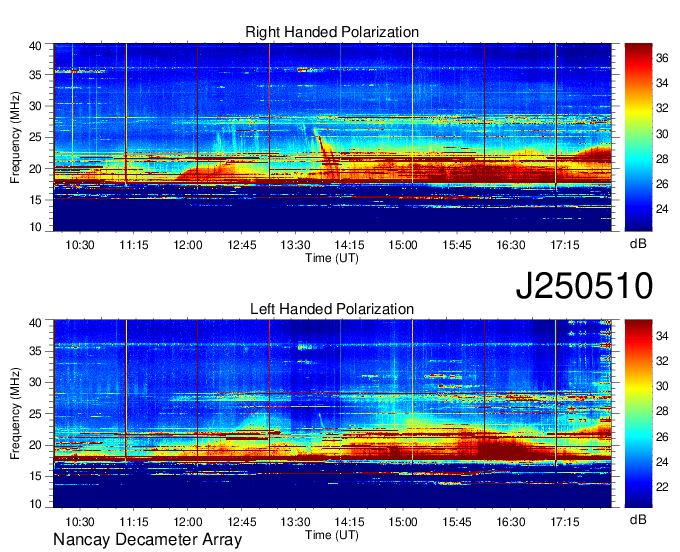Click the lower plot 'Time (UT)' axis label
680x552 pixels.
[332, 535]
